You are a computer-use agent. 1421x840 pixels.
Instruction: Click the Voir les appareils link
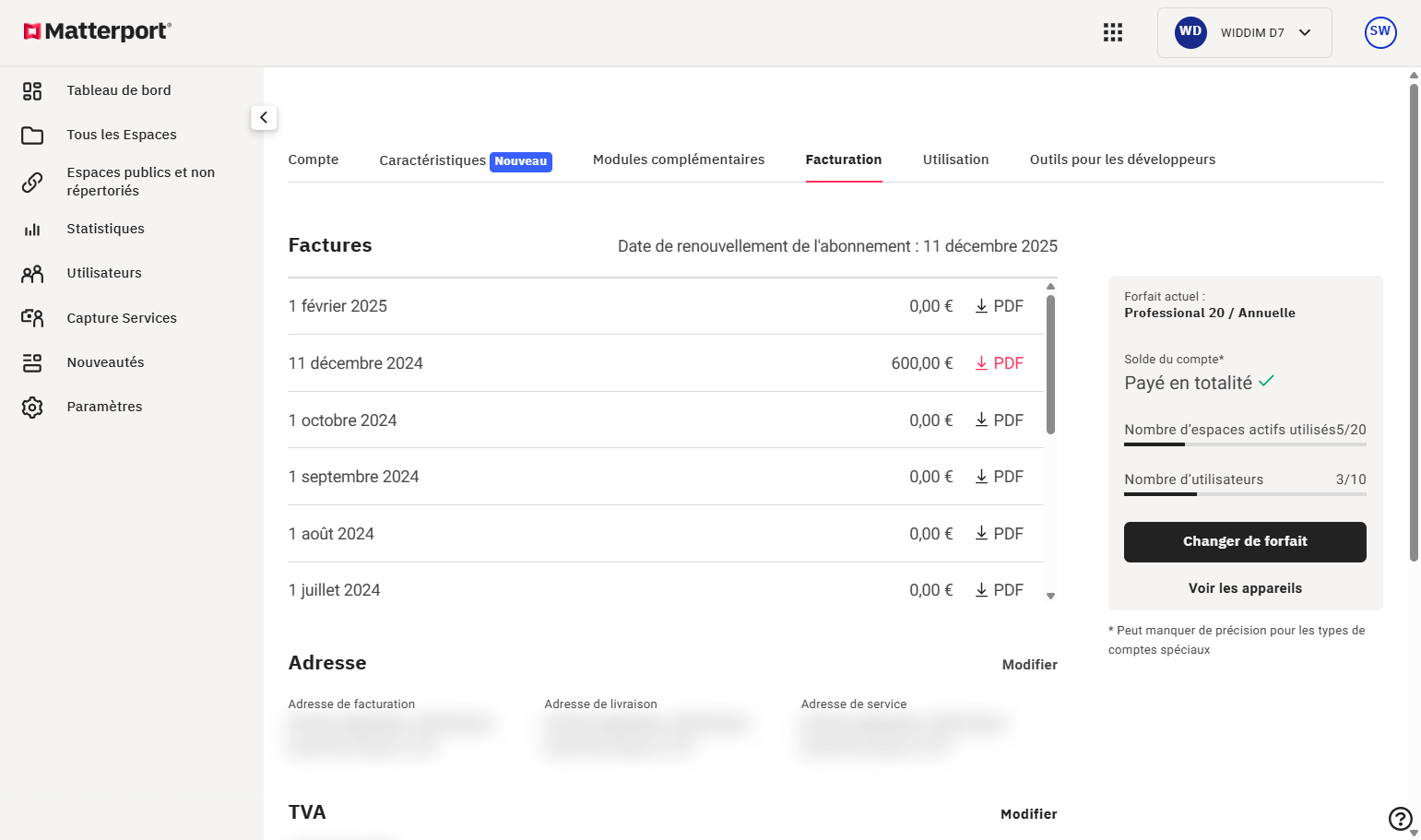point(1245,588)
